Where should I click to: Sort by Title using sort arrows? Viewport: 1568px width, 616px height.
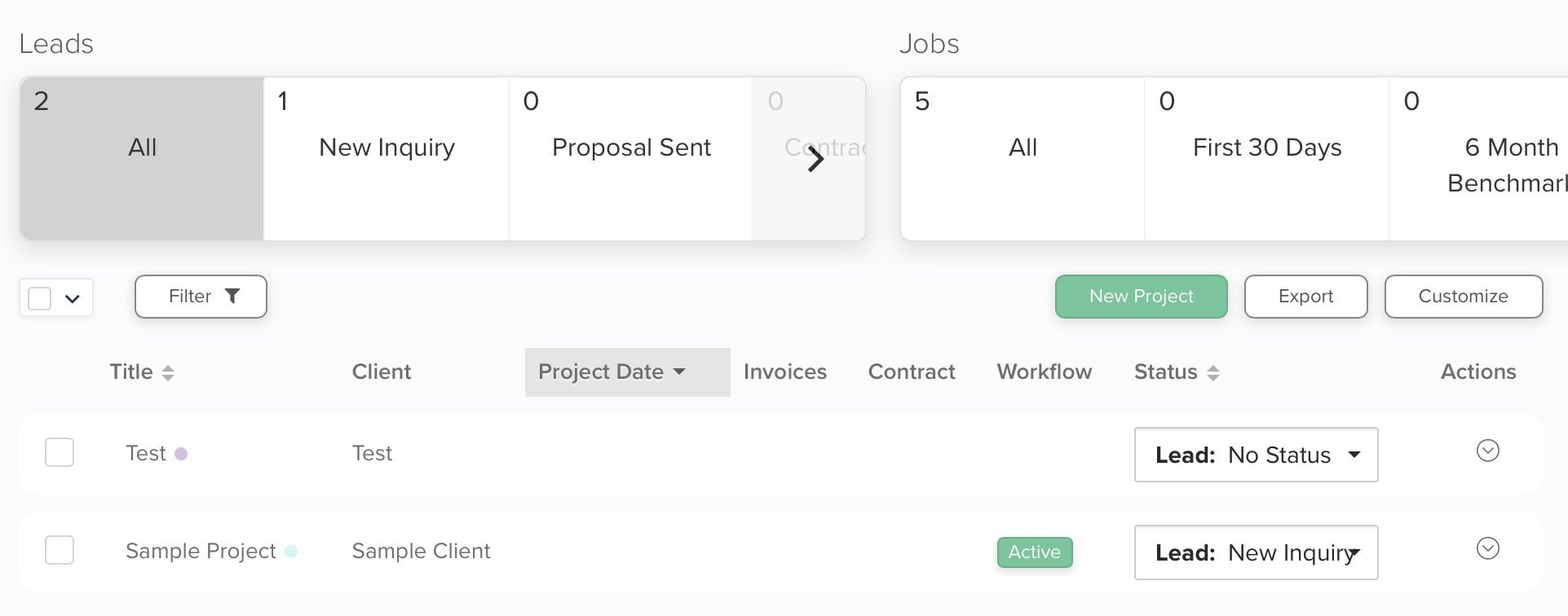tap(168, 373)
